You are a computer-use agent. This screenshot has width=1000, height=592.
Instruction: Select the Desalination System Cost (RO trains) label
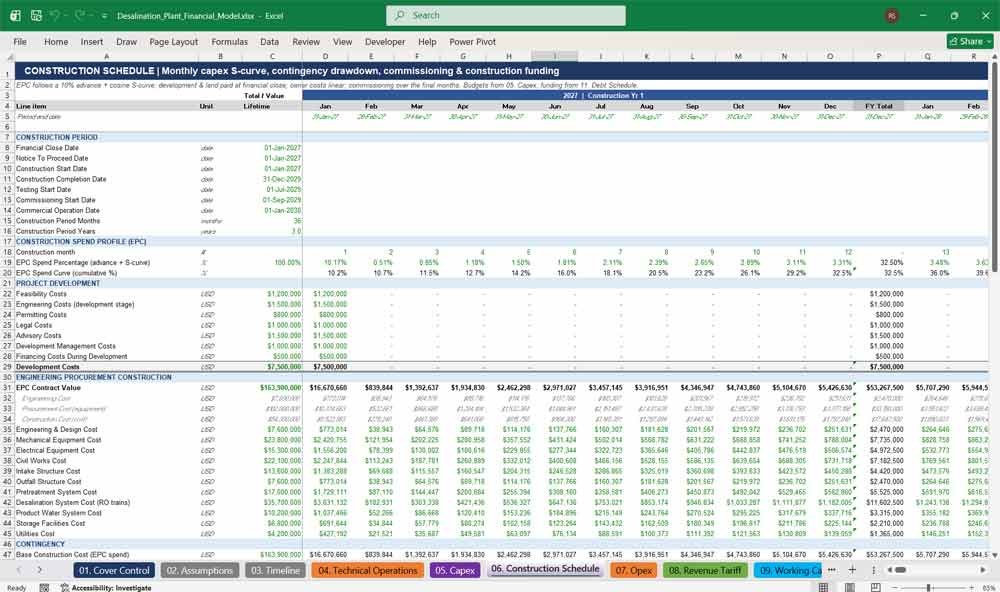(x=73, y=503)
